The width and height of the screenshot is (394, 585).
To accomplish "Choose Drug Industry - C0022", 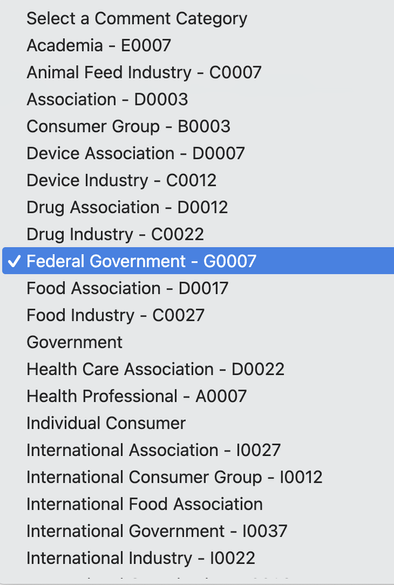I will point(198,234).
